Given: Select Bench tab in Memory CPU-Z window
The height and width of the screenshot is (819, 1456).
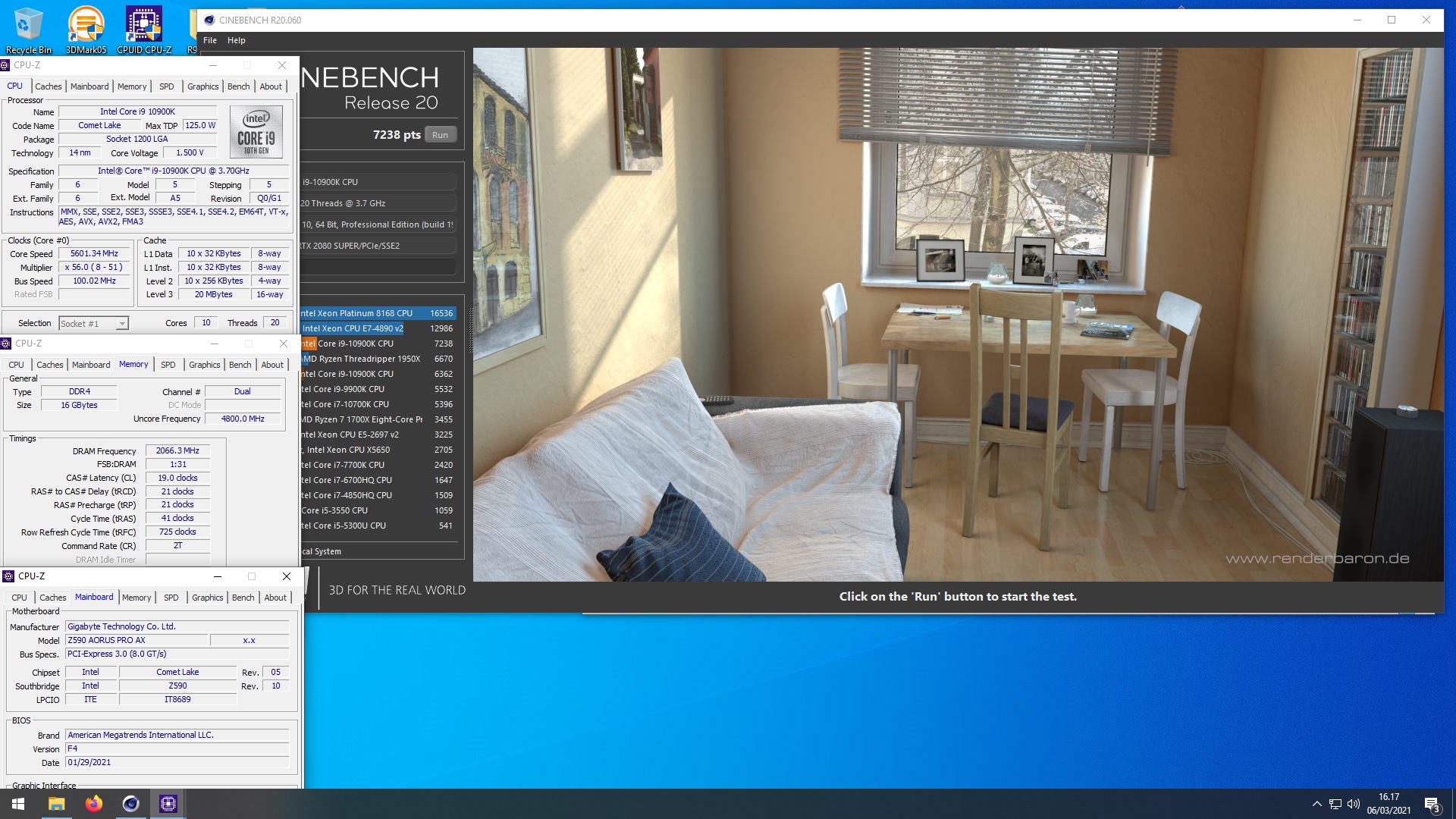Looking at the screenshot, I should point(240,365).
